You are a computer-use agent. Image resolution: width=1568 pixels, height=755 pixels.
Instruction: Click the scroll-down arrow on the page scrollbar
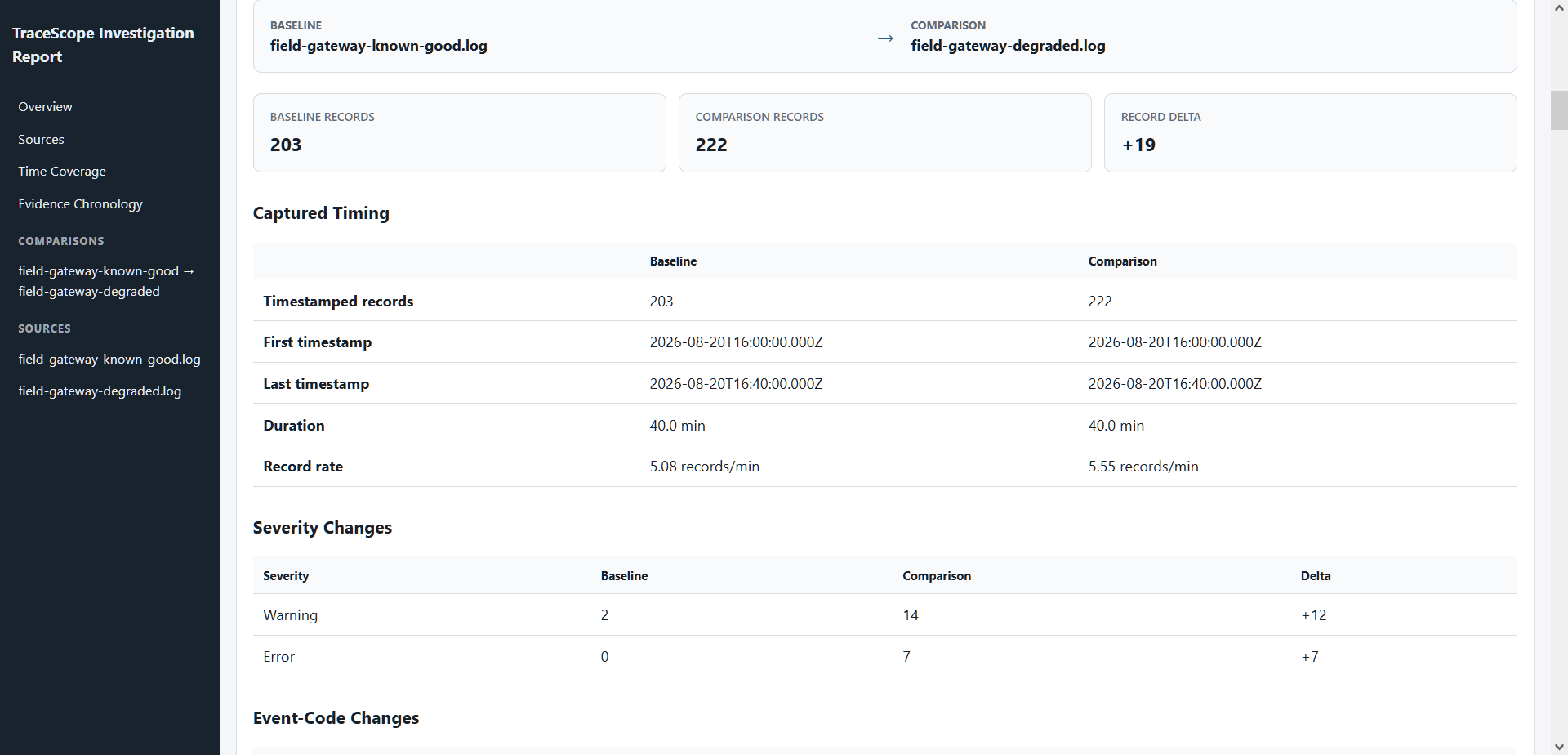pos(1559,745)
